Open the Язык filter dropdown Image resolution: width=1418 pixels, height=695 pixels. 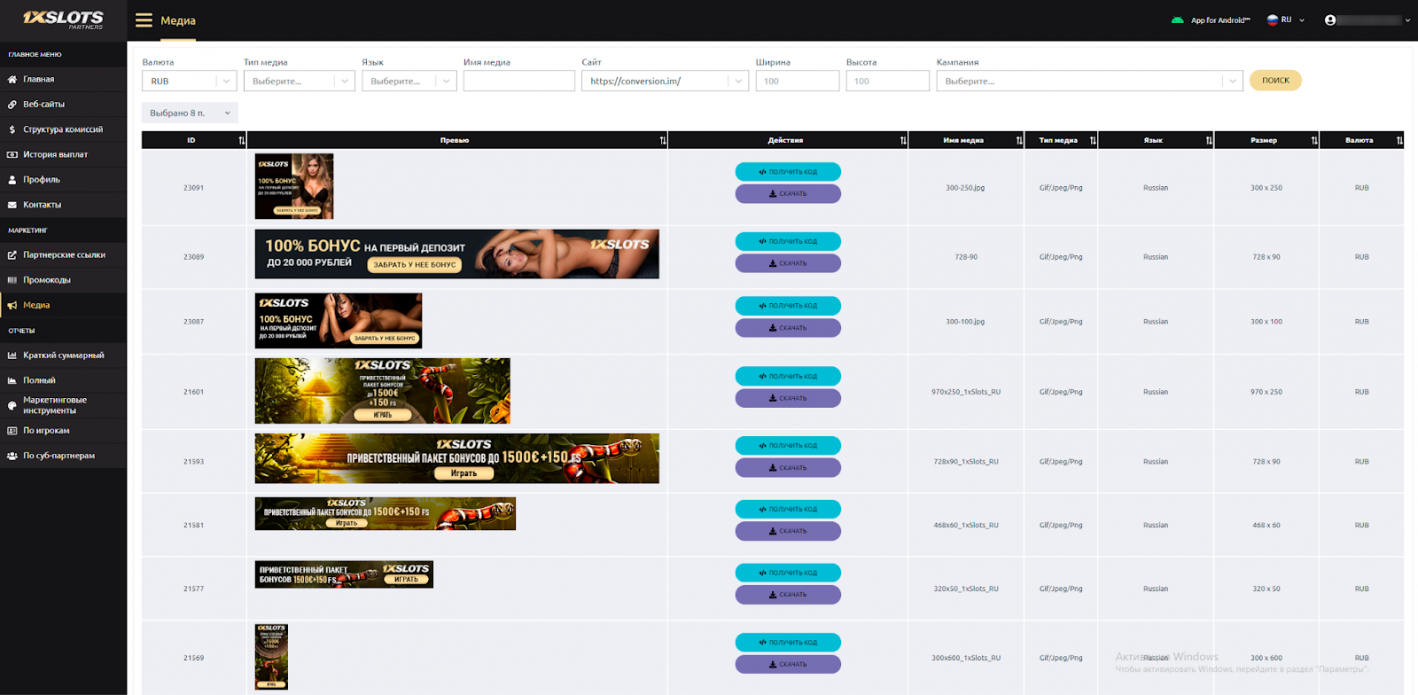click(409, 81)
